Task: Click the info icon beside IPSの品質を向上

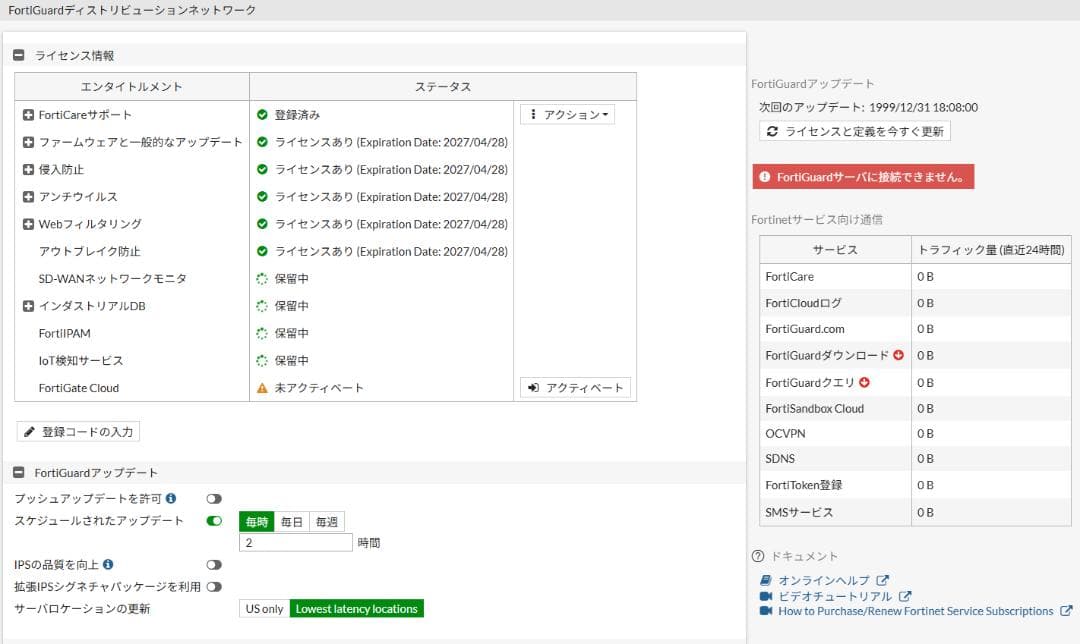Action: (108, 565)
